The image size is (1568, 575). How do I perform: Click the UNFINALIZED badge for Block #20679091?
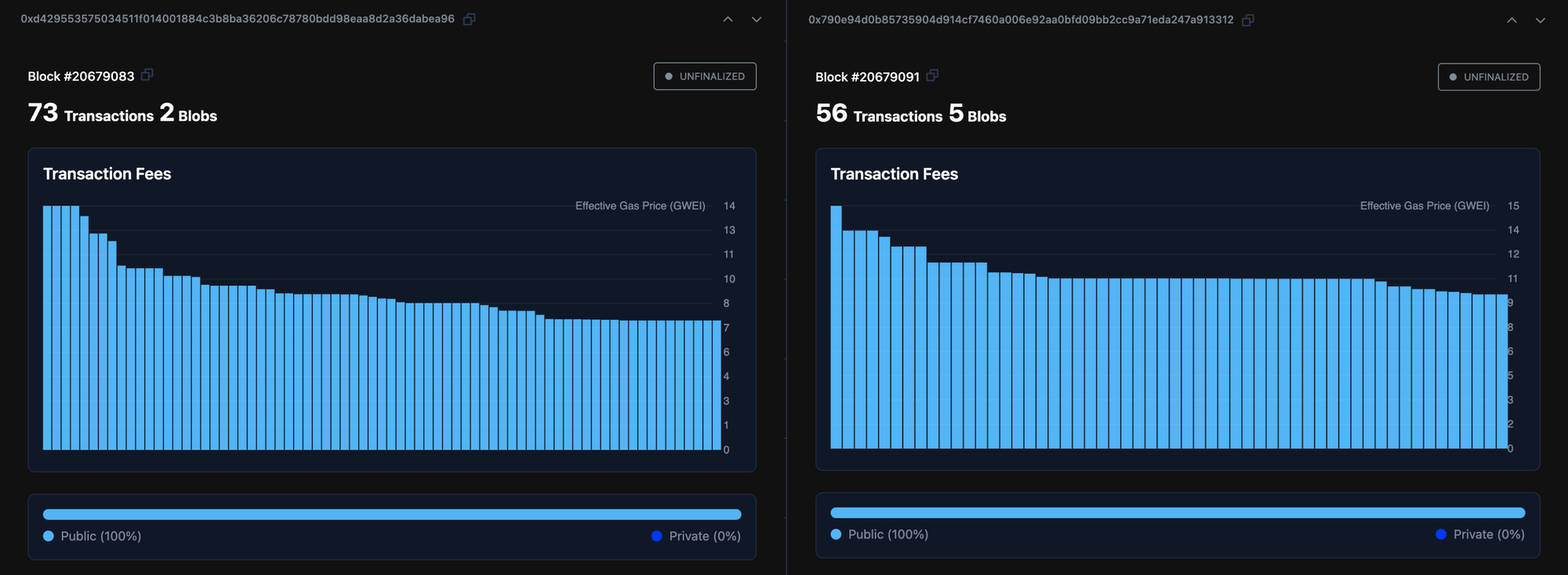(1489, 77)
